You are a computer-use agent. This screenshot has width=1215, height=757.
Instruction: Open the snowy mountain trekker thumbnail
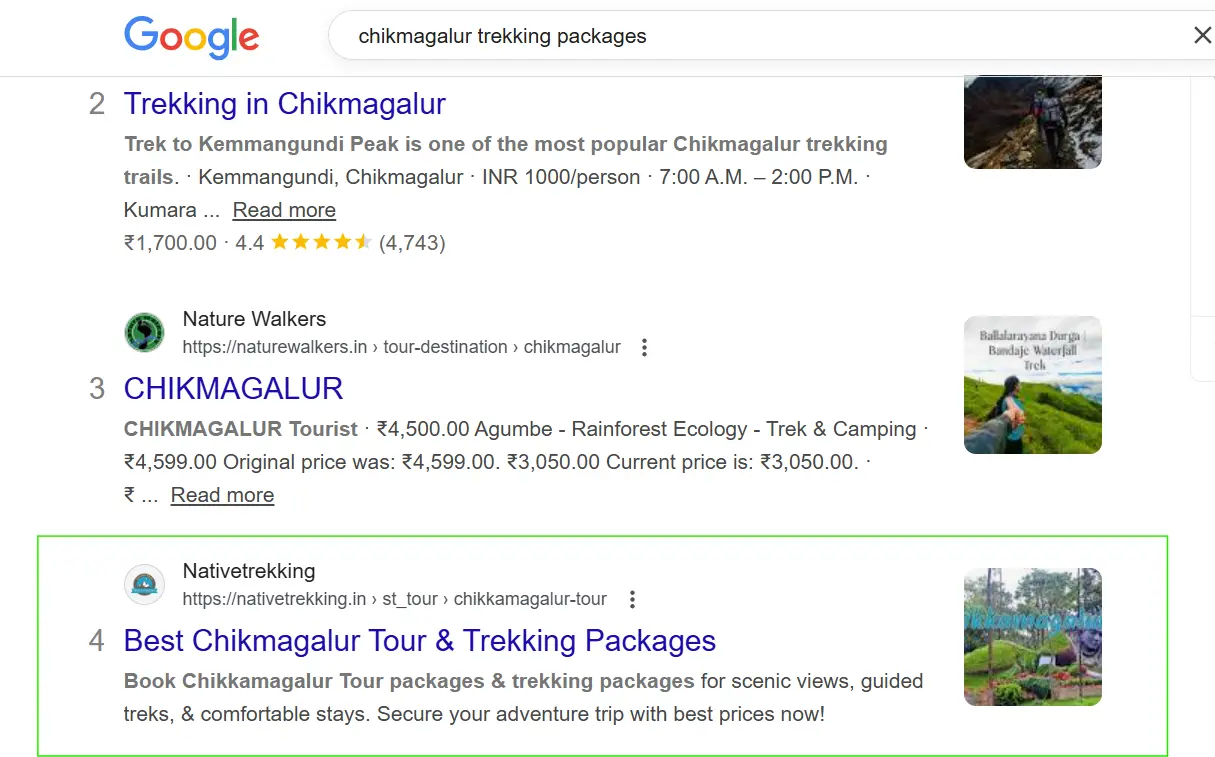pos(1032,122)
